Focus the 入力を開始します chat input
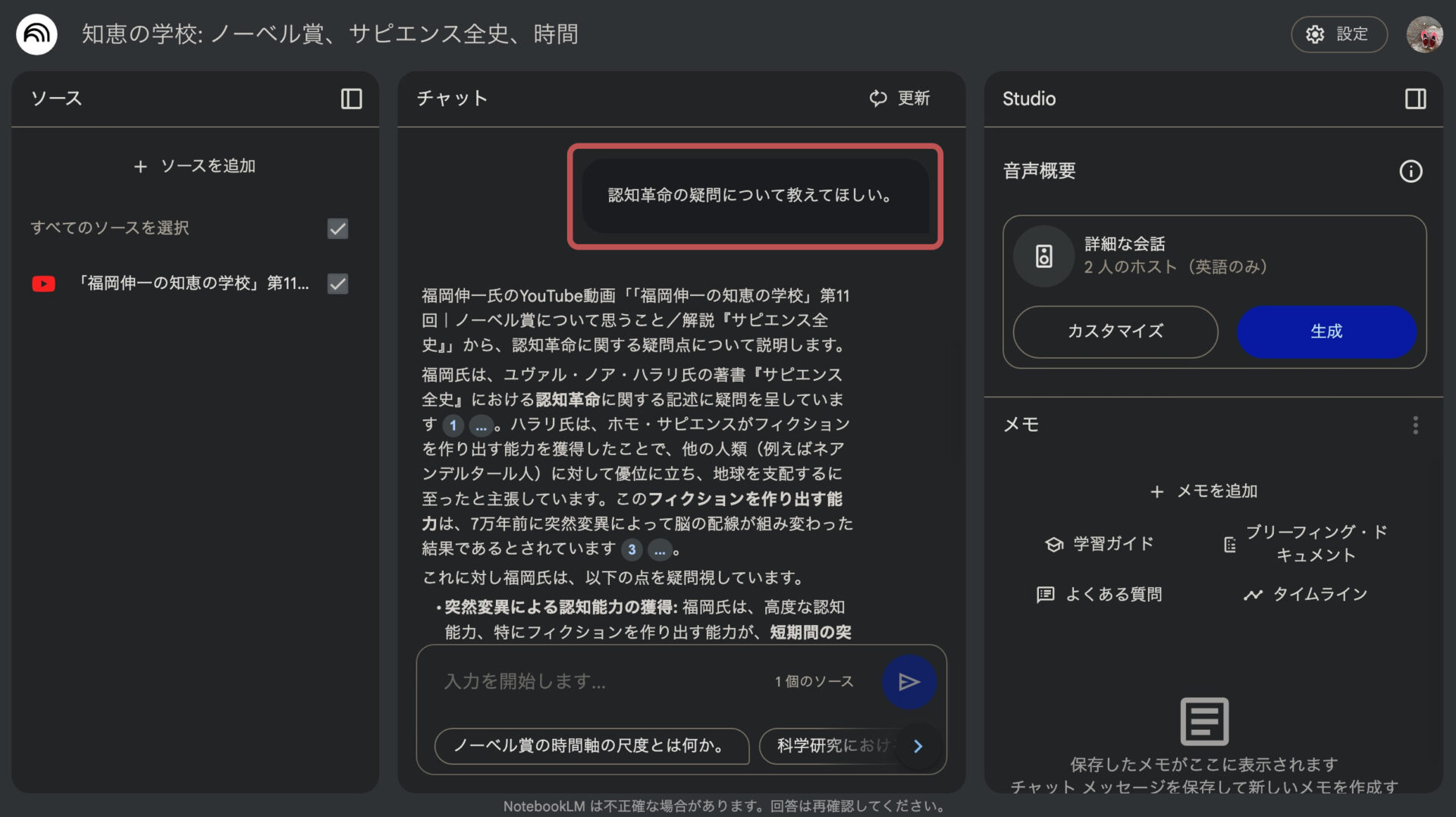Image resolution: width=1456 pixels, height=817 pixels. click(x=599, y=681)
